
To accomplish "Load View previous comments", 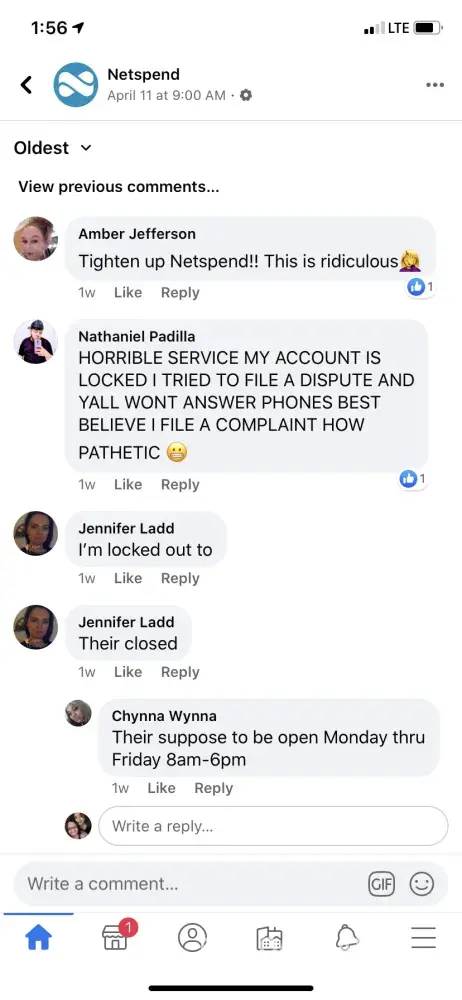I will click(x=119, y=187).
